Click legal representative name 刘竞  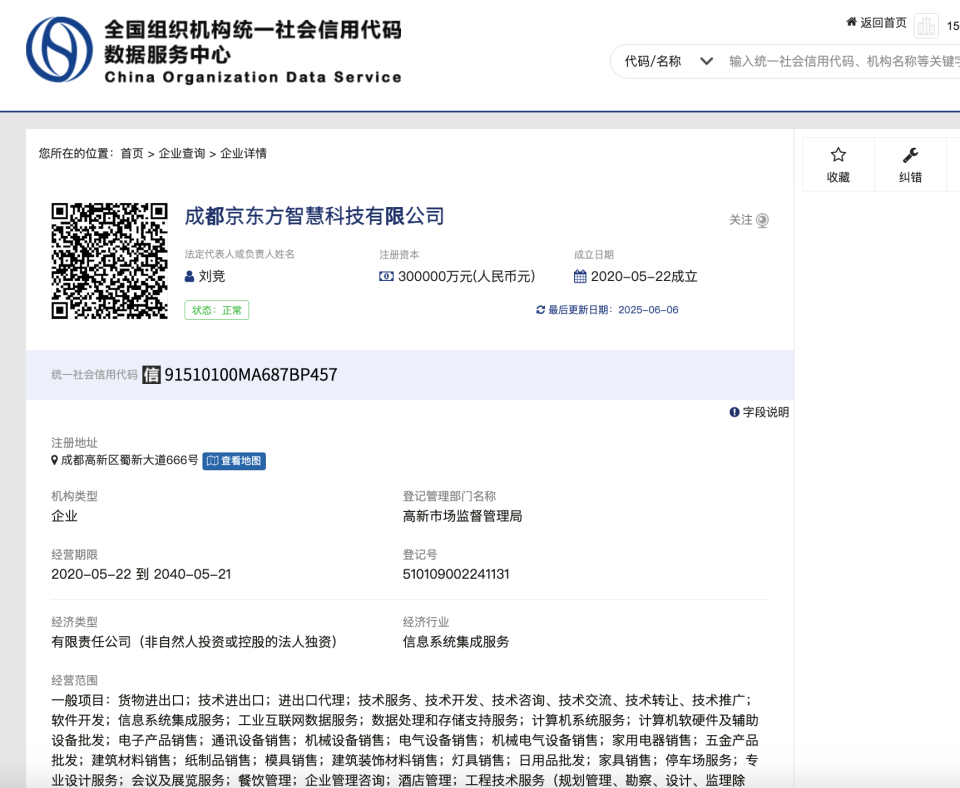pyautogui.click(x=212, y=276)
